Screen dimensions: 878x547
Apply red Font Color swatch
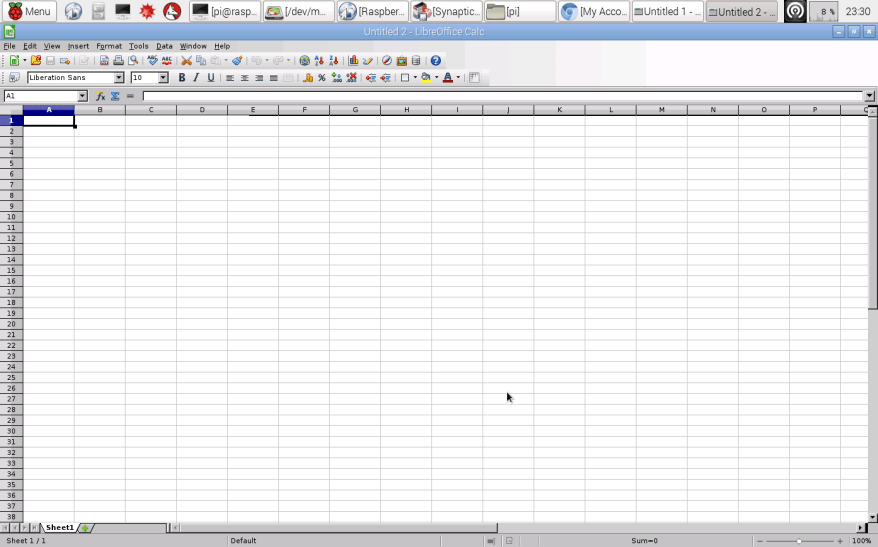click(448, 78)
